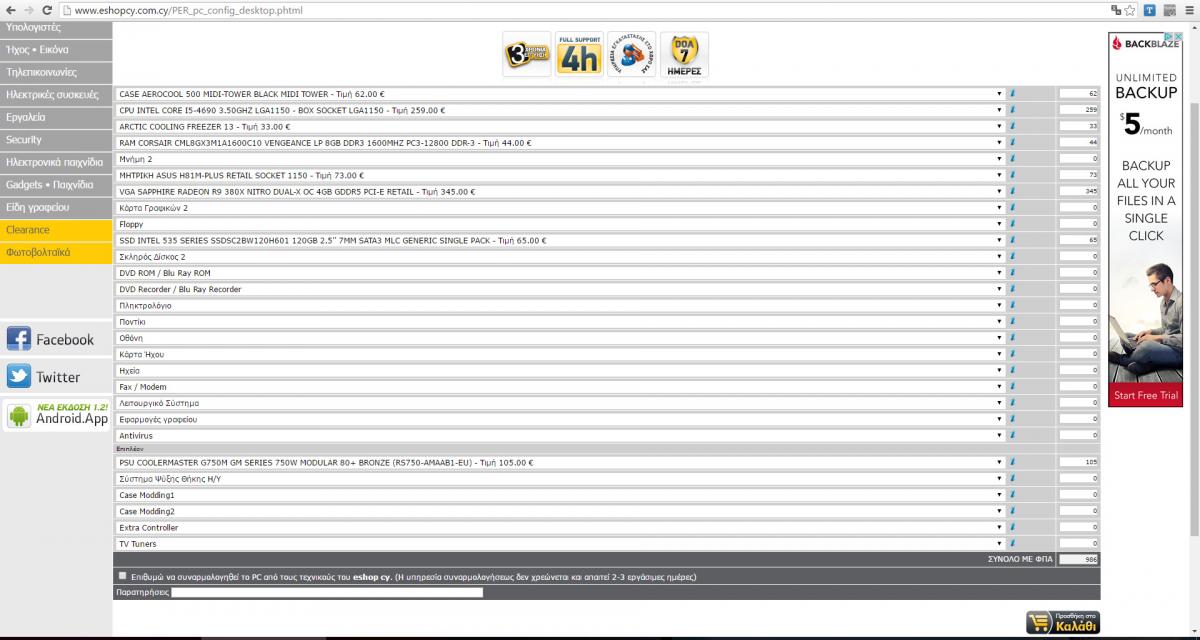Viewport: 1200px width, 640px height.
Task: Tick the eshop cy technician assembly checkbox
Action: (122, 576)
